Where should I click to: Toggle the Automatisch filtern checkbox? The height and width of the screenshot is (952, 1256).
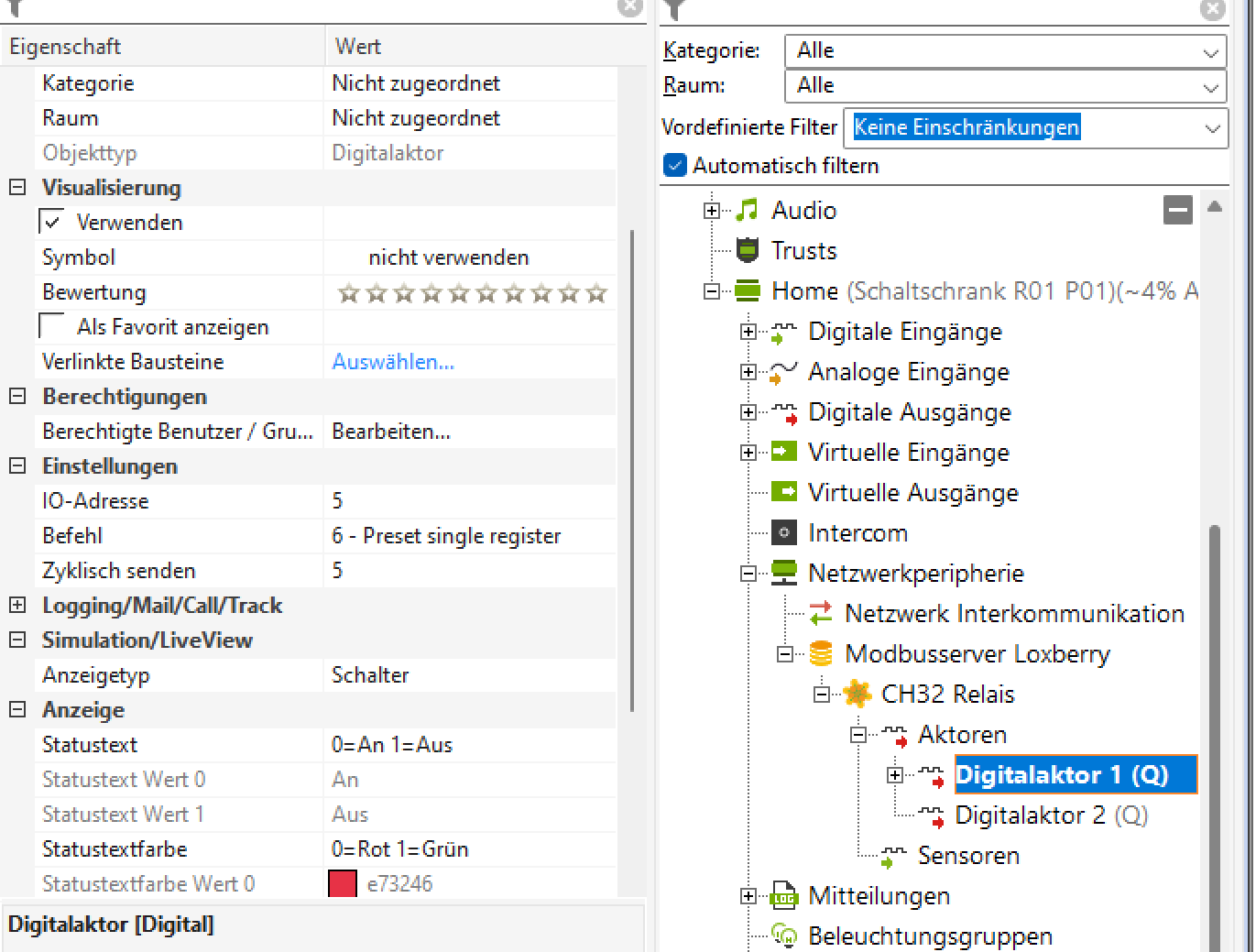675,166
